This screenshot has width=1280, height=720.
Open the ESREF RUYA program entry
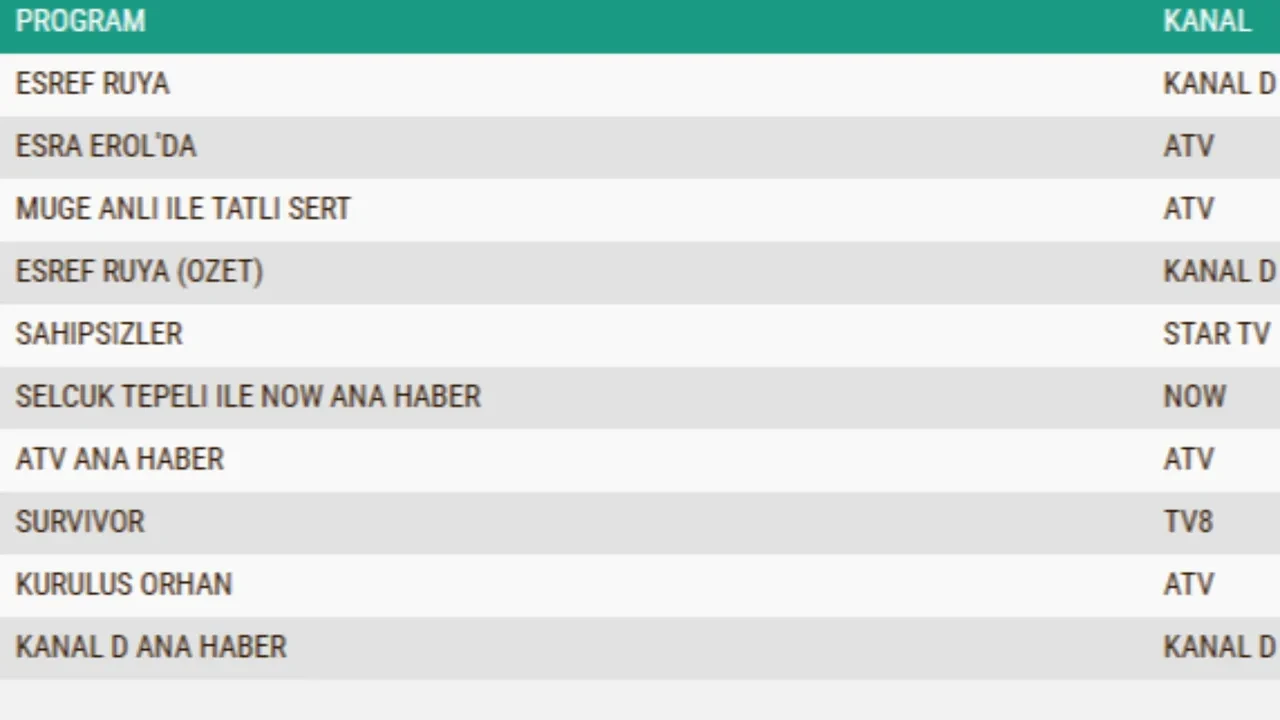(x=93, y=84)
